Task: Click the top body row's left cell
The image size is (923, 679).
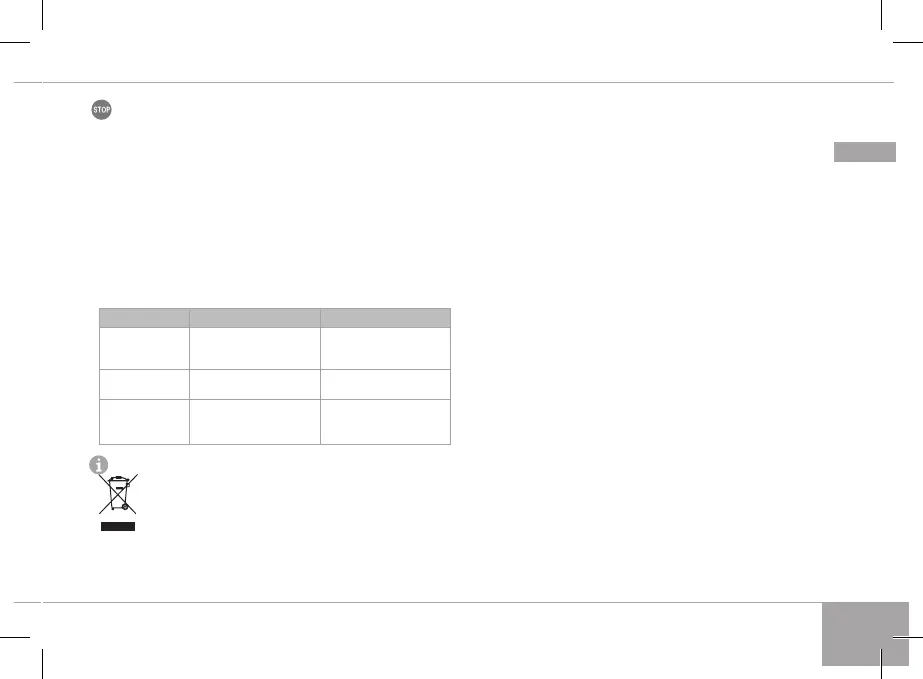Action: click(x=145, y=347)
